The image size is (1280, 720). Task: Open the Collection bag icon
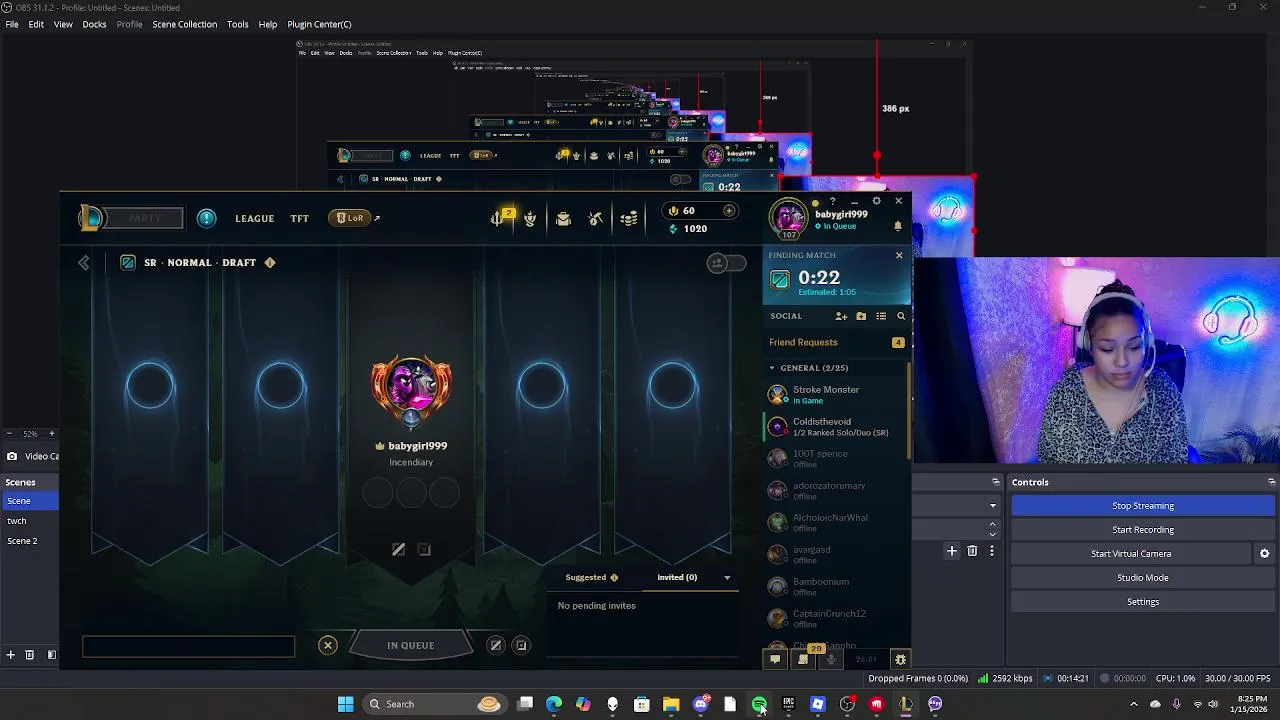563,218
